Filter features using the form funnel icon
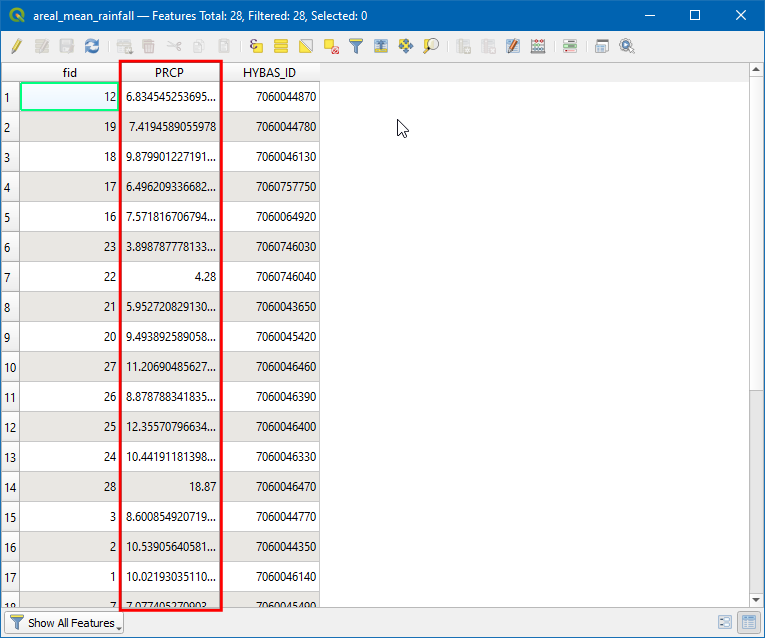Screen dimensions: 765x638 [356, 46]
